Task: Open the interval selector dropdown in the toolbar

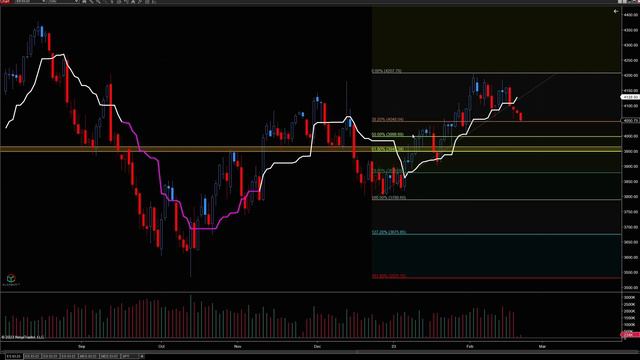Action: pyautogui.click(x=63, y=2)
